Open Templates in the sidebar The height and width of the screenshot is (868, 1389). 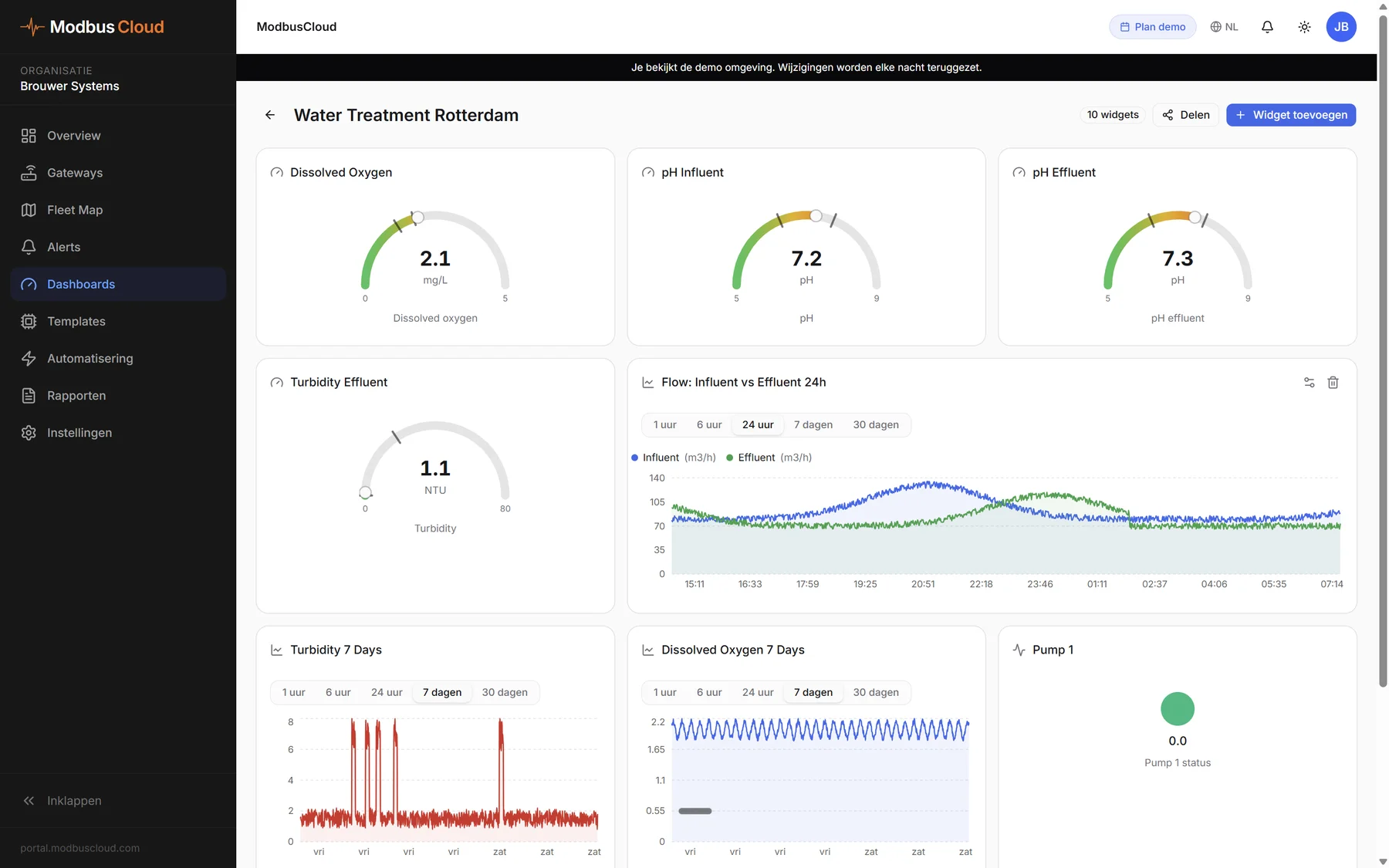118,321
